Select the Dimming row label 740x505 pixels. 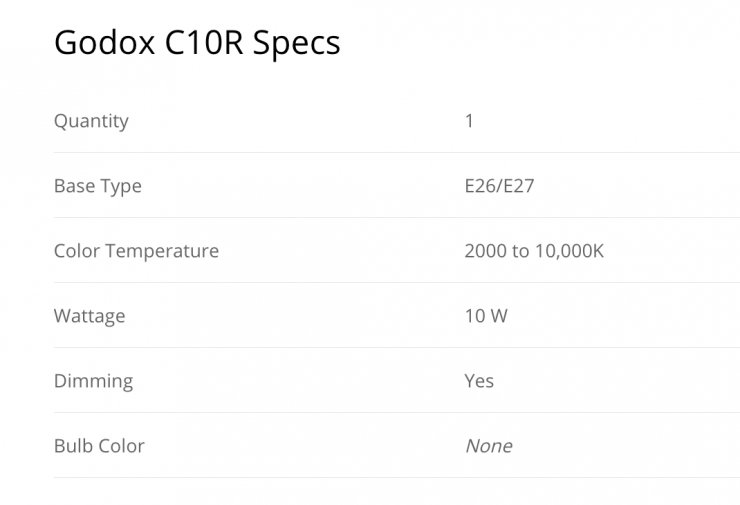point(93,381)
